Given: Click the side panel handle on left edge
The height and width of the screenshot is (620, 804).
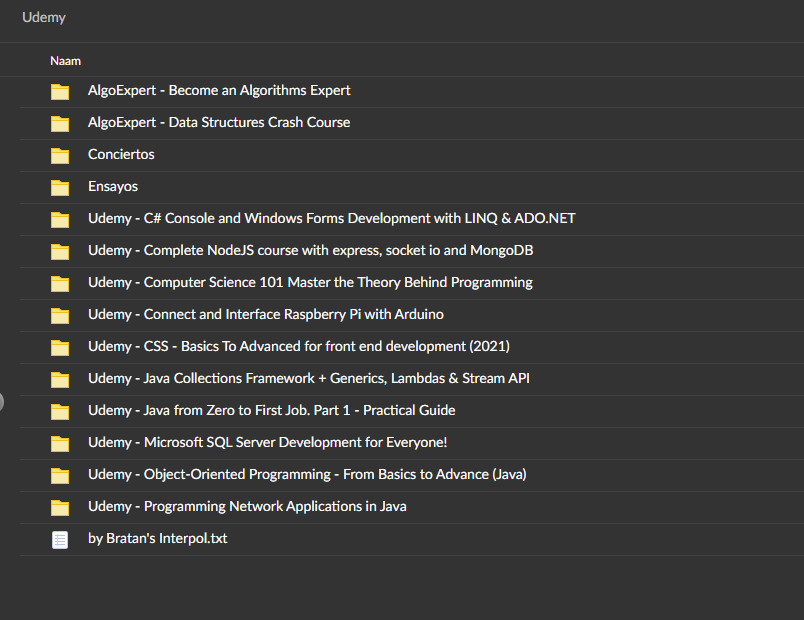Looking at the screenshot, I should [x=2, y=402].
